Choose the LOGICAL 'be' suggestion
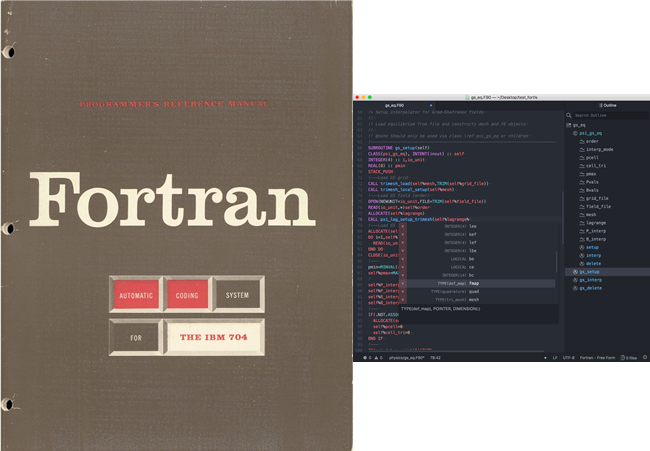 (x=477, y=259)
